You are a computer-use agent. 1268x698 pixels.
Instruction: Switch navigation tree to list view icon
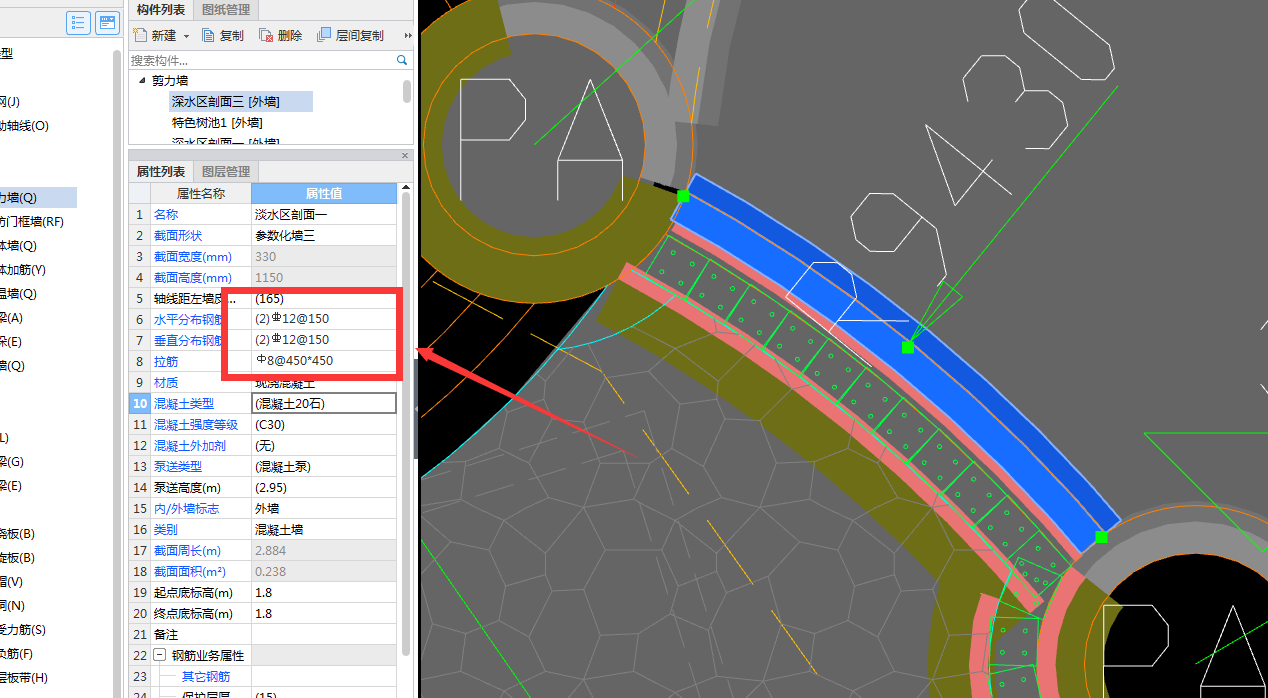[x=79, y=23]
